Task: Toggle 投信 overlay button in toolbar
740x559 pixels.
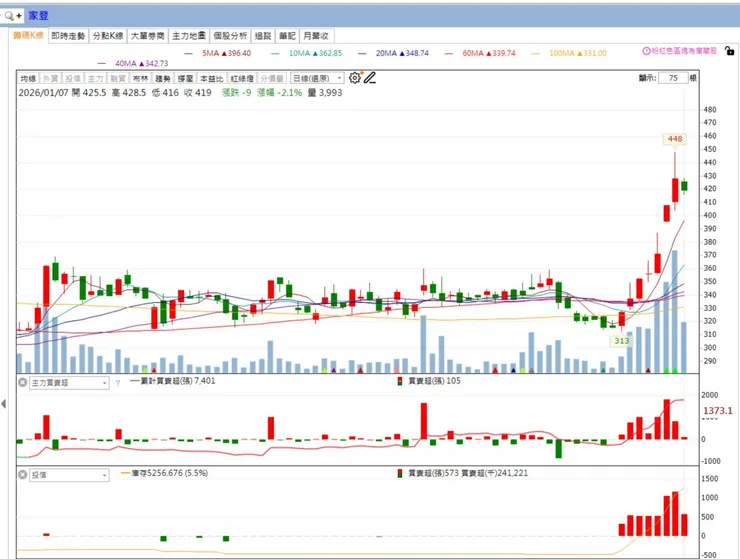Action: [x=73, y=78]
